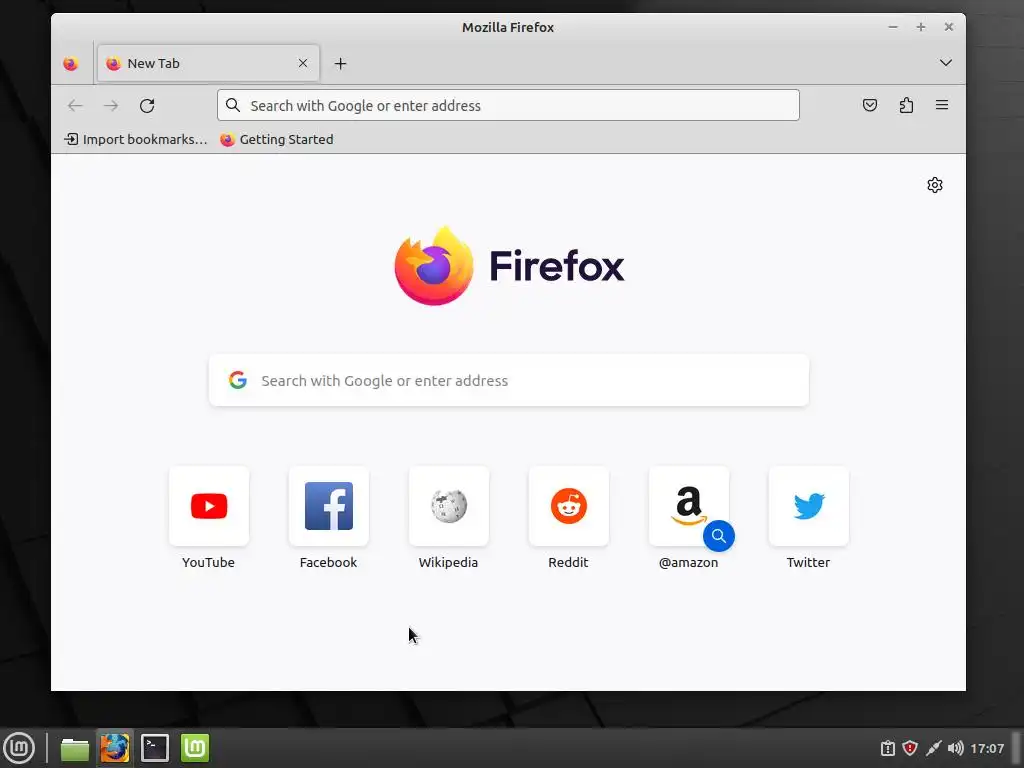Viewport: 1024px width, 768px height.
Task: Maximize the Mozilla Firefox window
Action: pyautogui.click(x=921, y=27)
